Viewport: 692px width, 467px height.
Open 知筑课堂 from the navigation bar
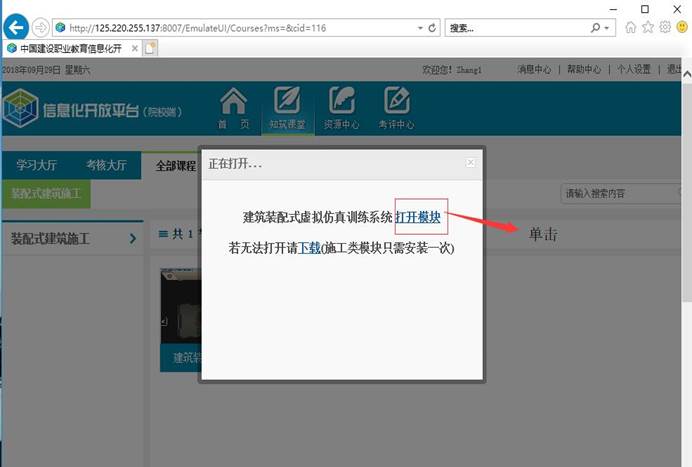tap(286, 108)
